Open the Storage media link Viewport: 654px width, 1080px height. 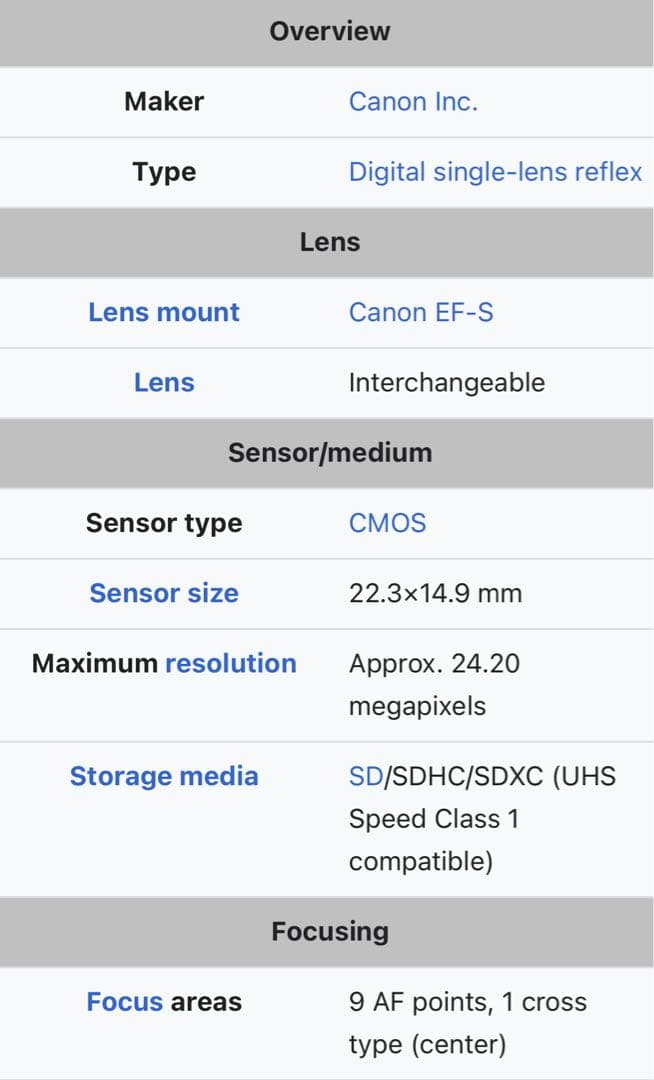[x=164, y=776]
